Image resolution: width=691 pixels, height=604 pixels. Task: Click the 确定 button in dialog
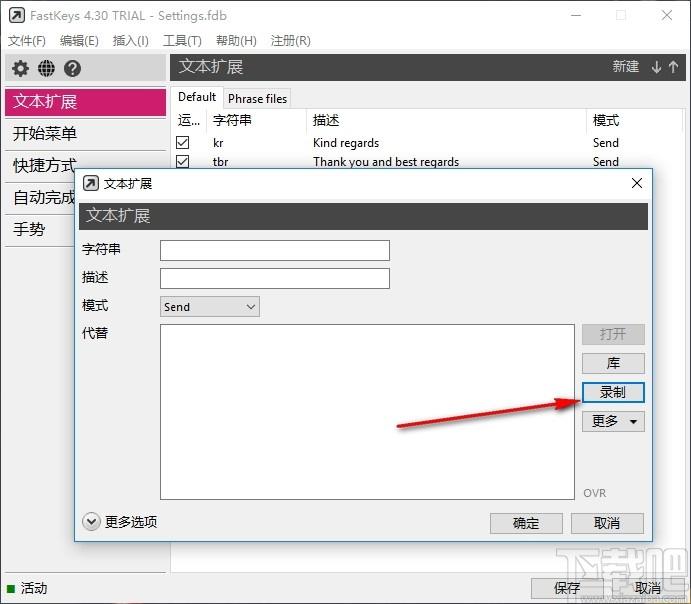point(526,523)
